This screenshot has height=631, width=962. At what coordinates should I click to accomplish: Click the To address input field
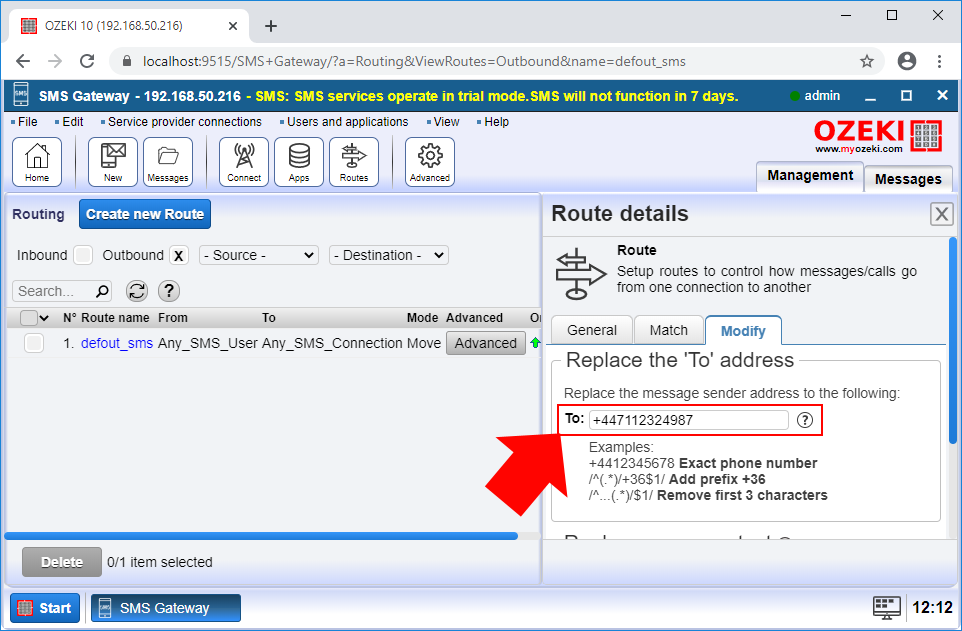coord(688,420)
